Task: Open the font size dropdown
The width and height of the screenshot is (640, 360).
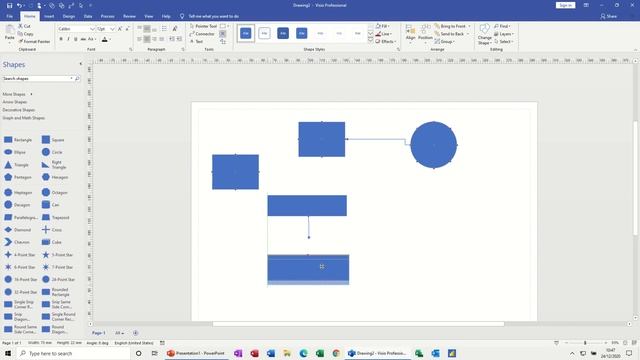Action: click(112, 29)
